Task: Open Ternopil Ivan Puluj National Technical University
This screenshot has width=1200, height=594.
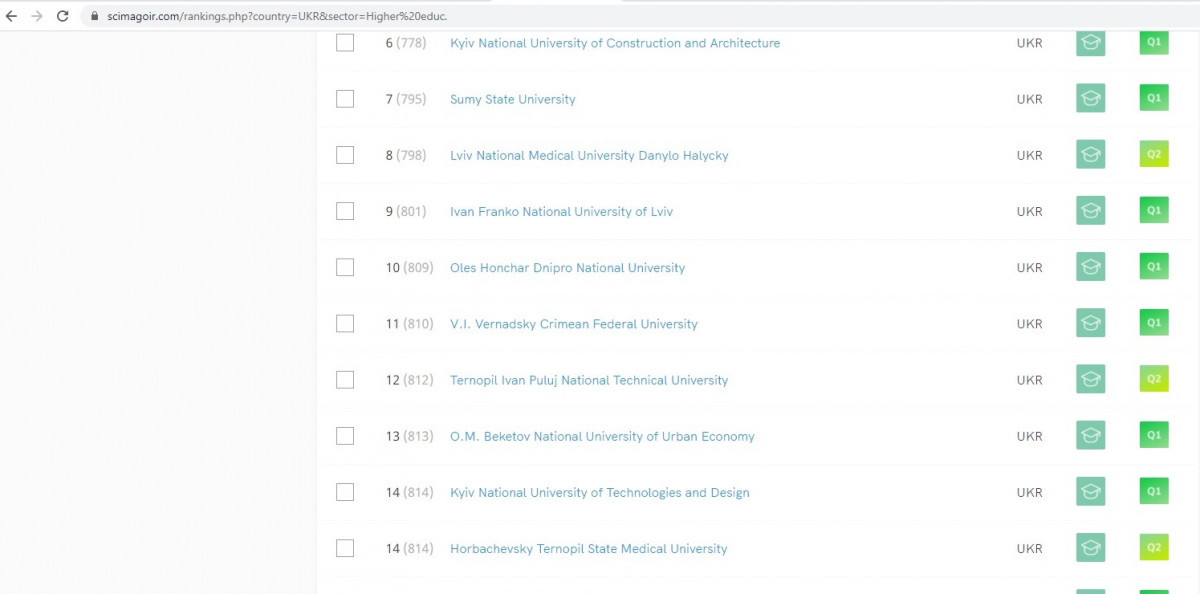Action: coord(589,380)
